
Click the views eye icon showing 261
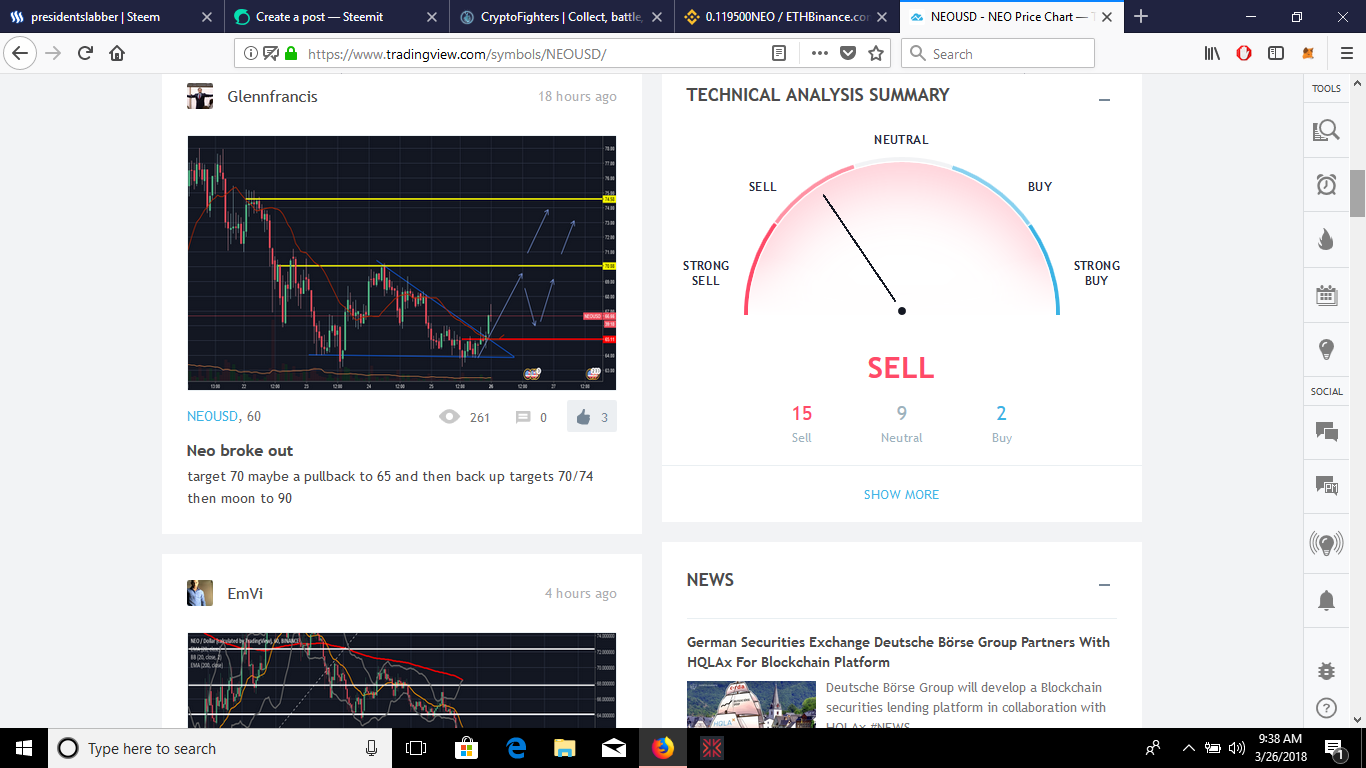pyautogui.click(x=449, y=417)
